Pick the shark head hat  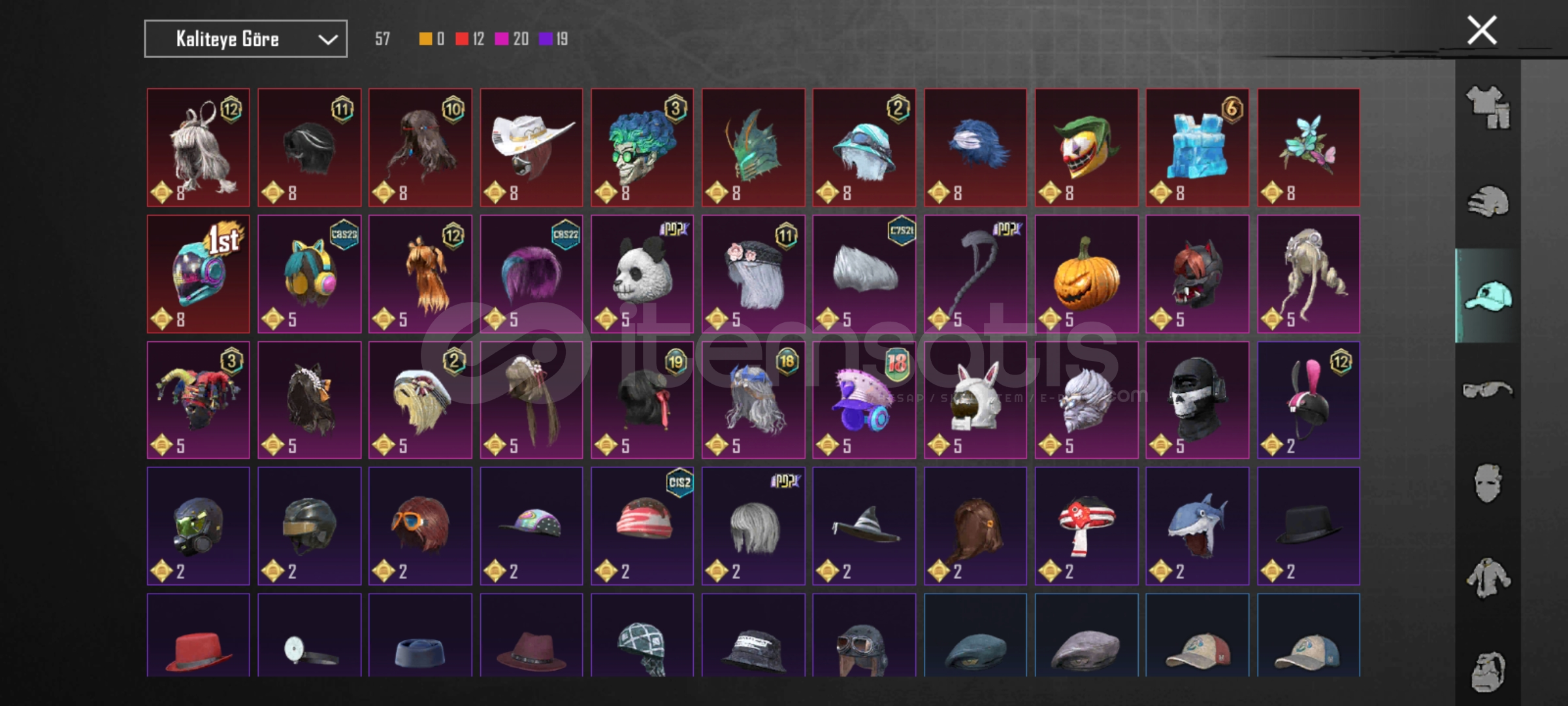point(1197,526)
